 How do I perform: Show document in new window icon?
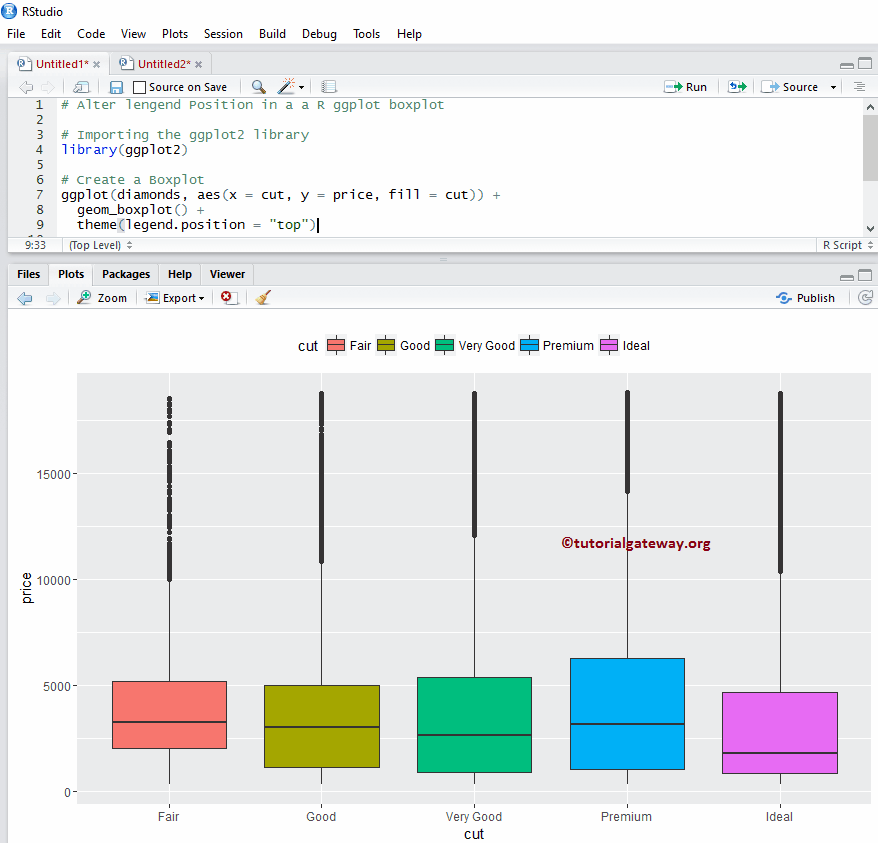tap(82, 87)
